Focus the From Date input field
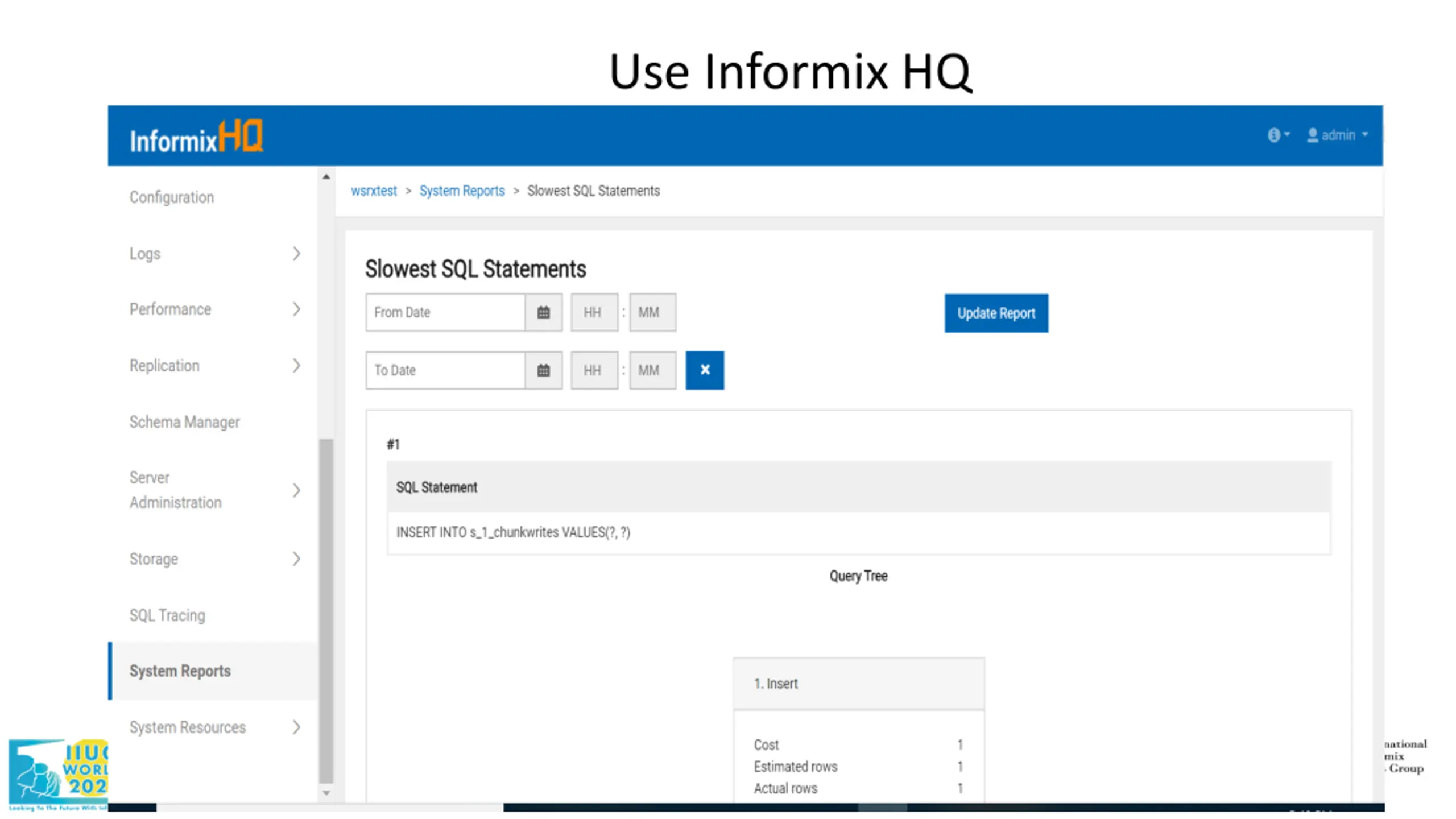Screen dimensions: 1456x819 [x=445, y=312]
